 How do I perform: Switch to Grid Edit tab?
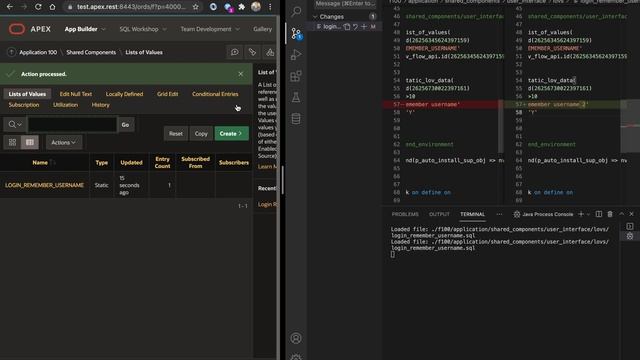[167, 94]
